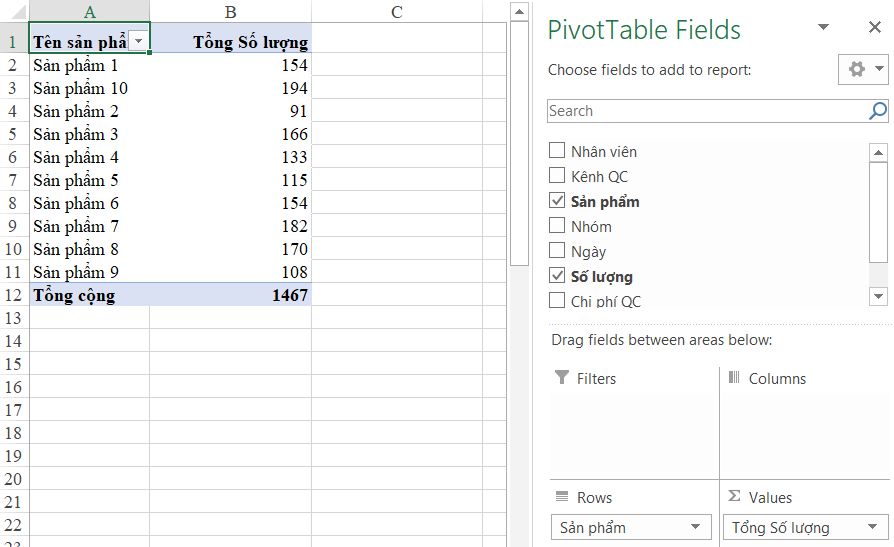Click the worksheet vertical scroll up arrow
The image size is (894, 547).
[519, 12]
